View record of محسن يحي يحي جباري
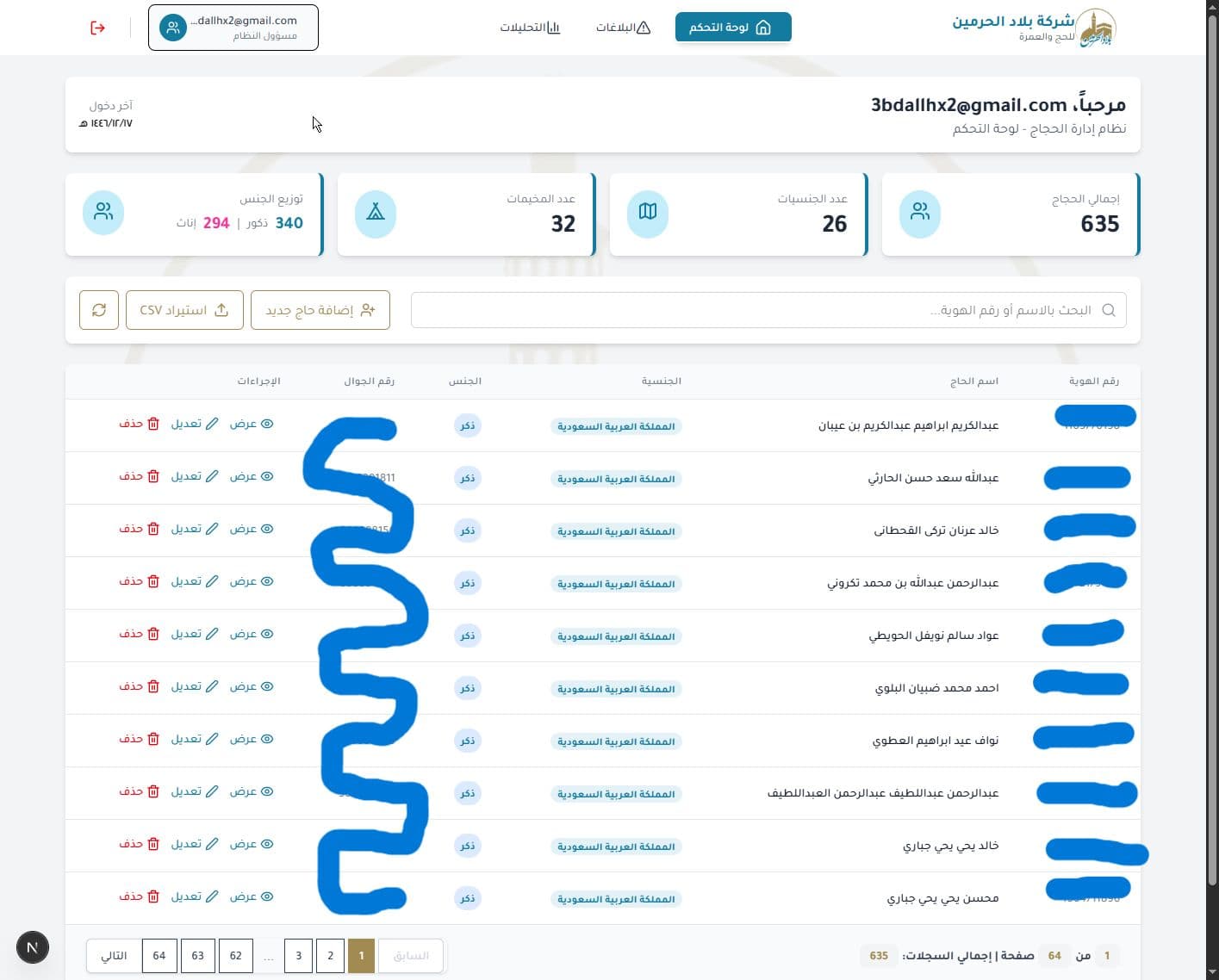The image size is (1219, 980). pos(252,896)
